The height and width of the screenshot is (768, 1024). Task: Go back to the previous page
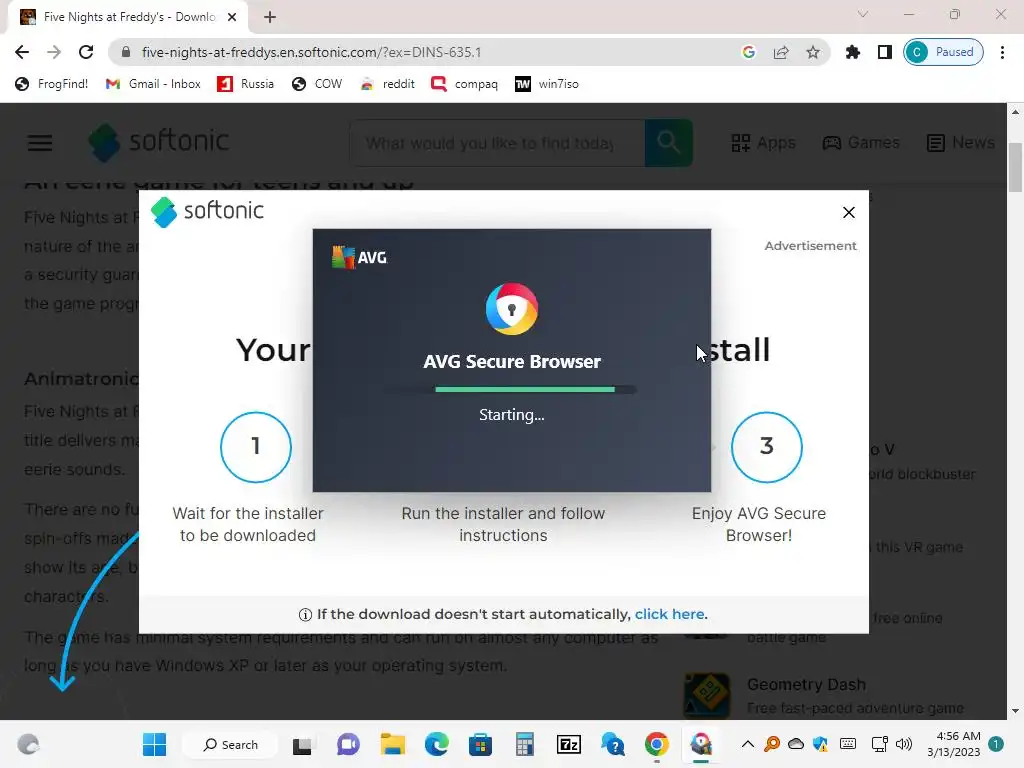[x=22, y=52]
